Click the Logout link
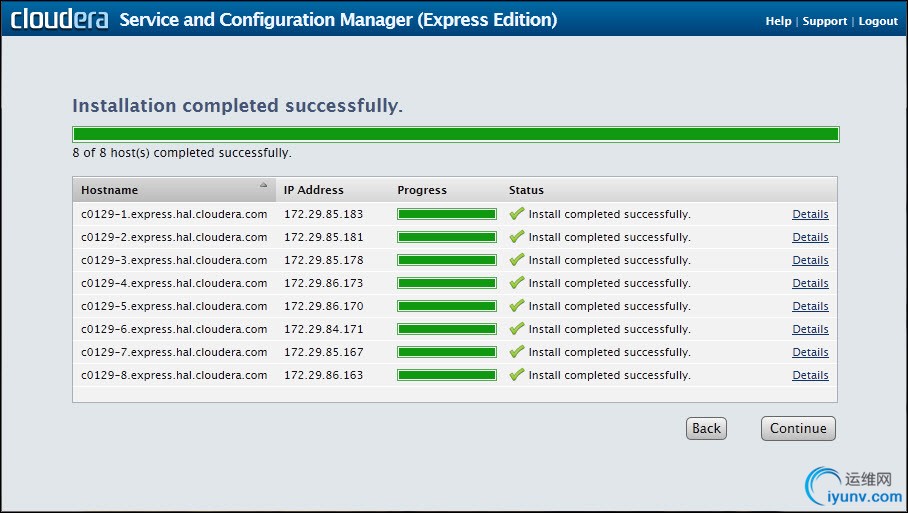The height and width of the screenshot is (513, 908). (x=878, y=21)
